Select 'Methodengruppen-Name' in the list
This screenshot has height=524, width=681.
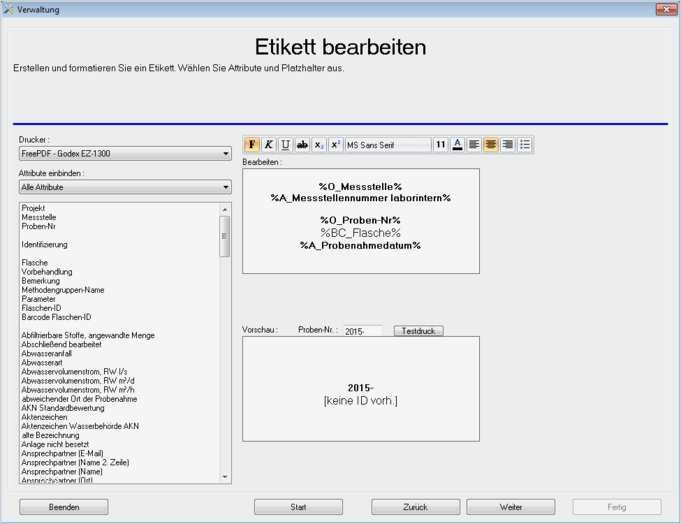pos(63,290)
